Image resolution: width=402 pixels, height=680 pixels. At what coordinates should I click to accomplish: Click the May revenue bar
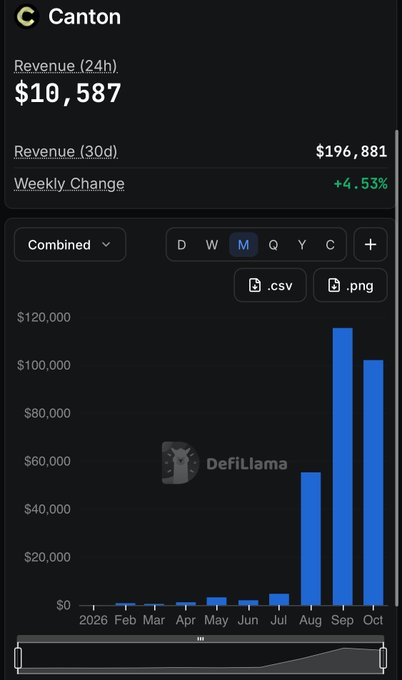(x=216, y=601)
